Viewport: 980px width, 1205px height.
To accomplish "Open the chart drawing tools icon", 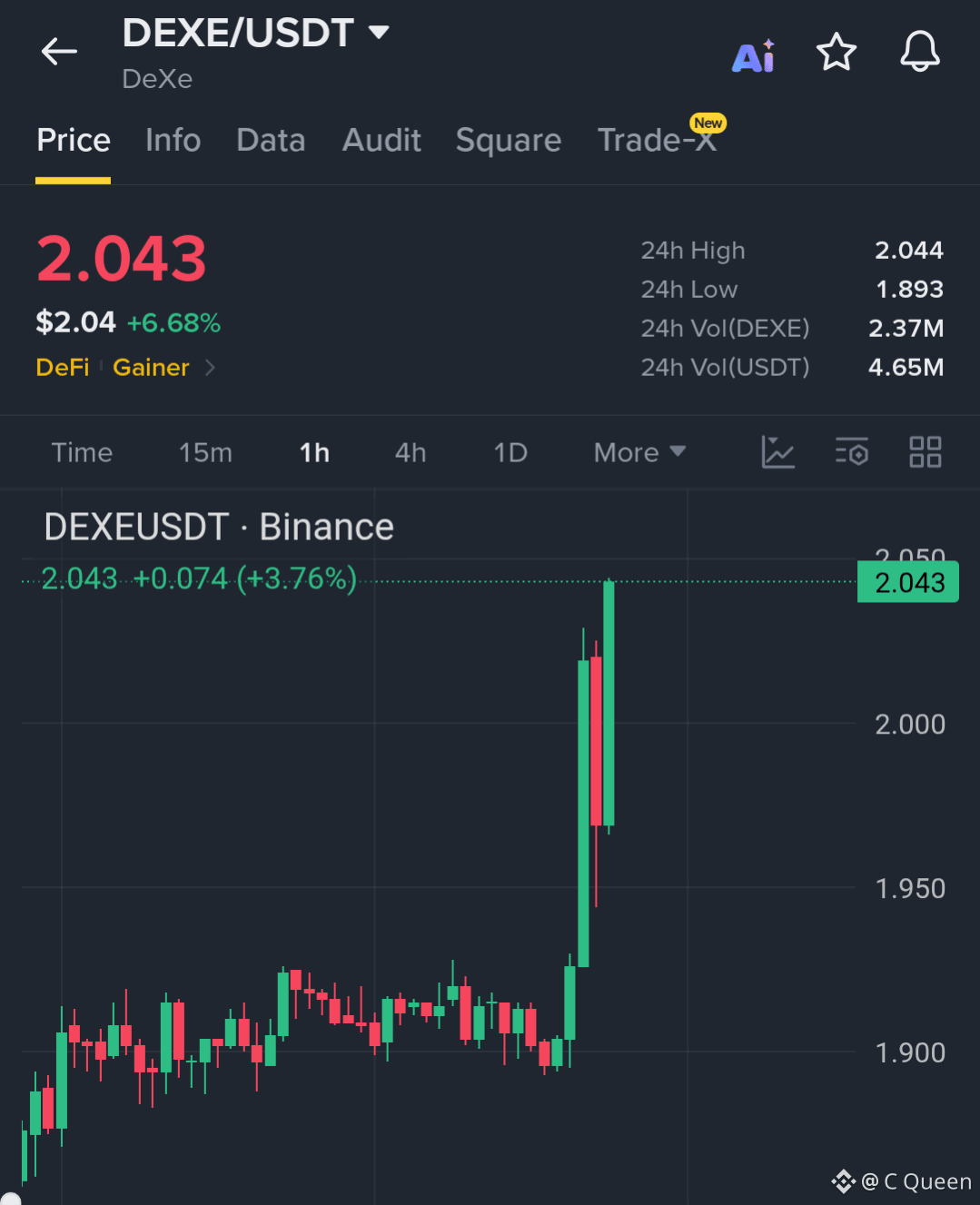I will pyautogui.click(x=777, y=451).
